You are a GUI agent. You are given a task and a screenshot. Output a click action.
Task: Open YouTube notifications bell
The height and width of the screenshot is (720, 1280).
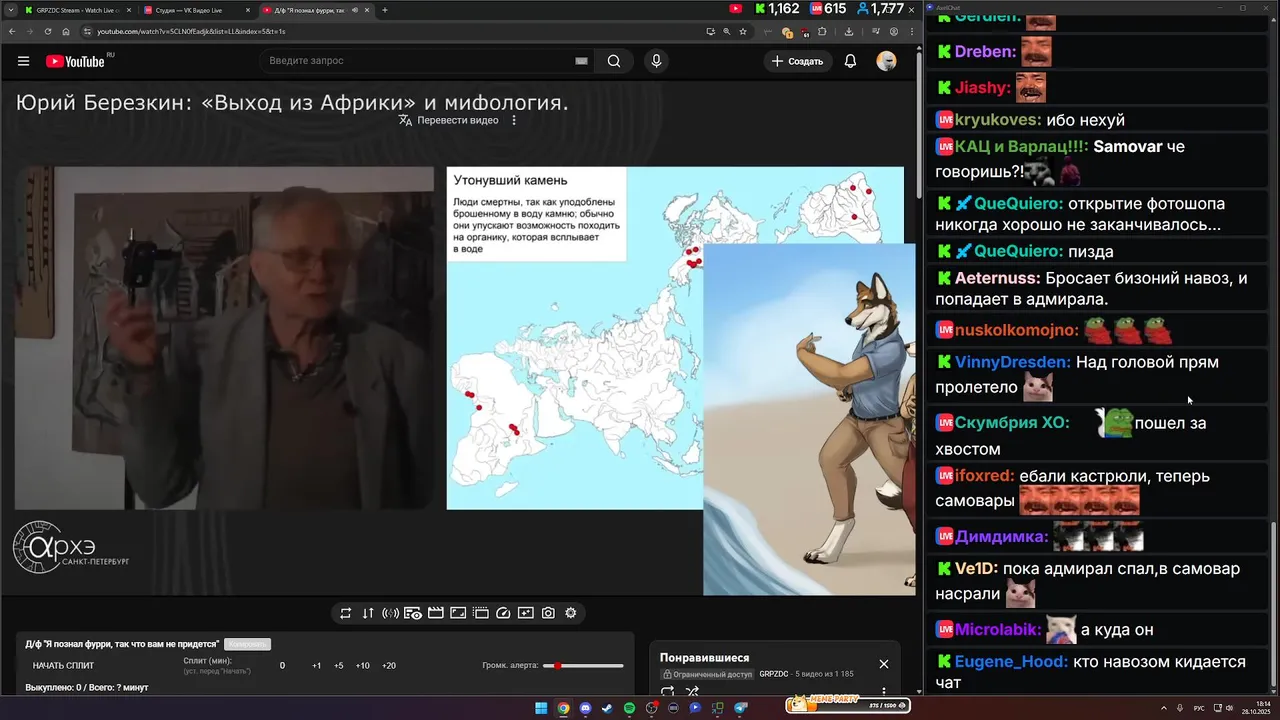point(850,61)
